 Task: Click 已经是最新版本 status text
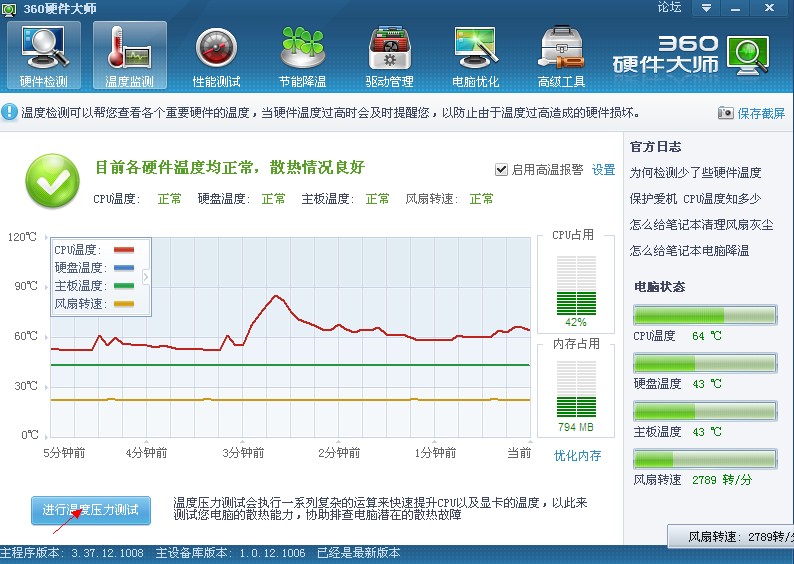click(359, 553)
